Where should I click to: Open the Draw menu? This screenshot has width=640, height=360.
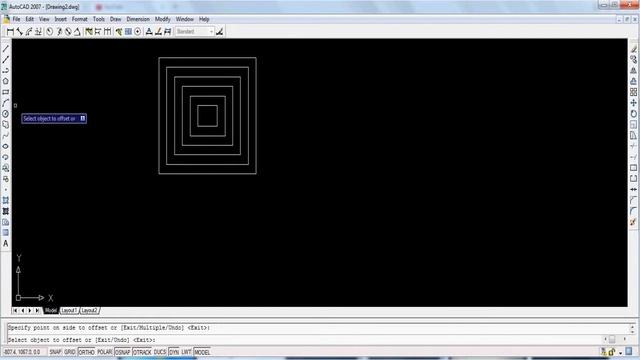pyautogui.click(x=116, y=19)
